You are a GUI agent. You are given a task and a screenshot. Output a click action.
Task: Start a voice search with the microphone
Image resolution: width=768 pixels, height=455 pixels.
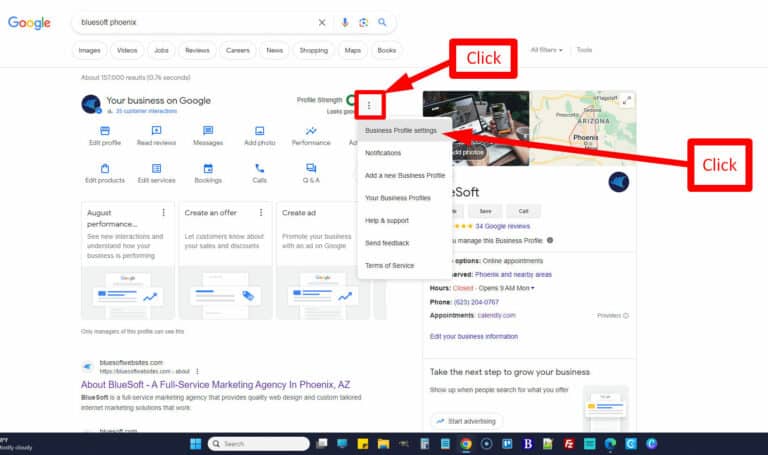pyautogui.click(x=345, y=23)
